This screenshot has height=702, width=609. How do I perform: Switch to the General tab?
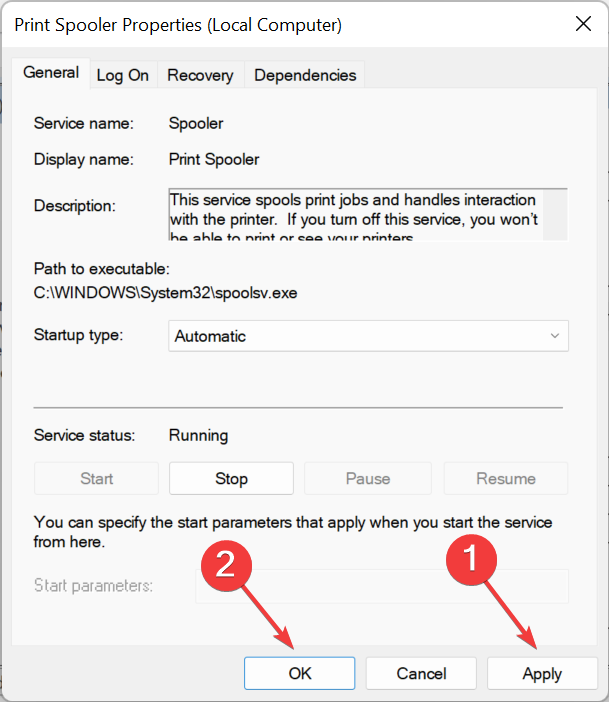tap(51, 73)
